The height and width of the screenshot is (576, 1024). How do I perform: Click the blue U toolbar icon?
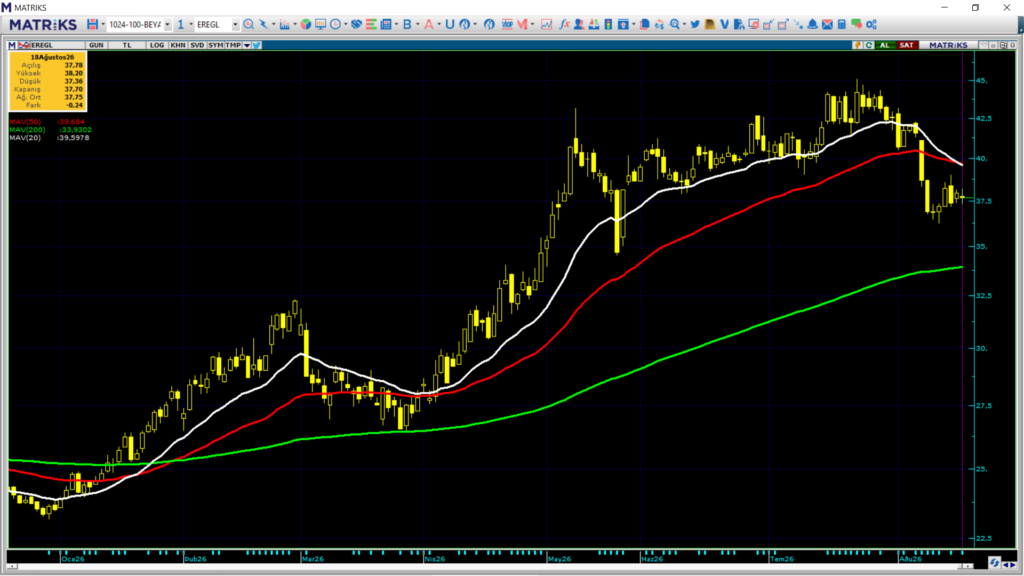[449, 24]
